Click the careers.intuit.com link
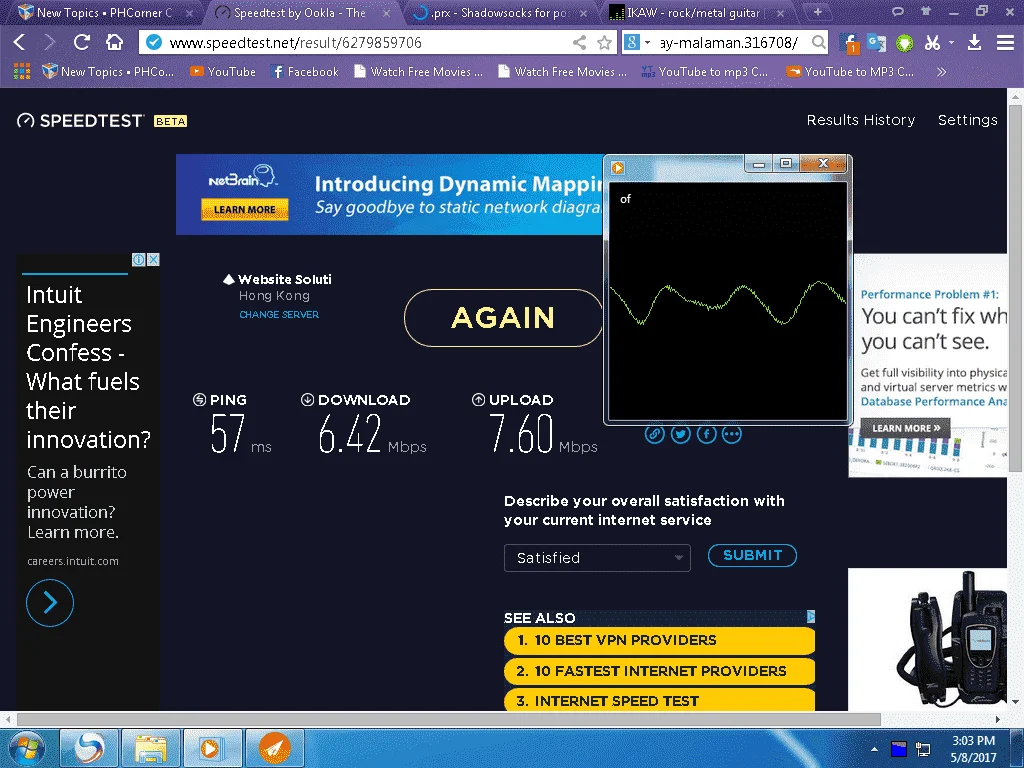This screenshot has height=768, width=1024. [x=73, y=561]
